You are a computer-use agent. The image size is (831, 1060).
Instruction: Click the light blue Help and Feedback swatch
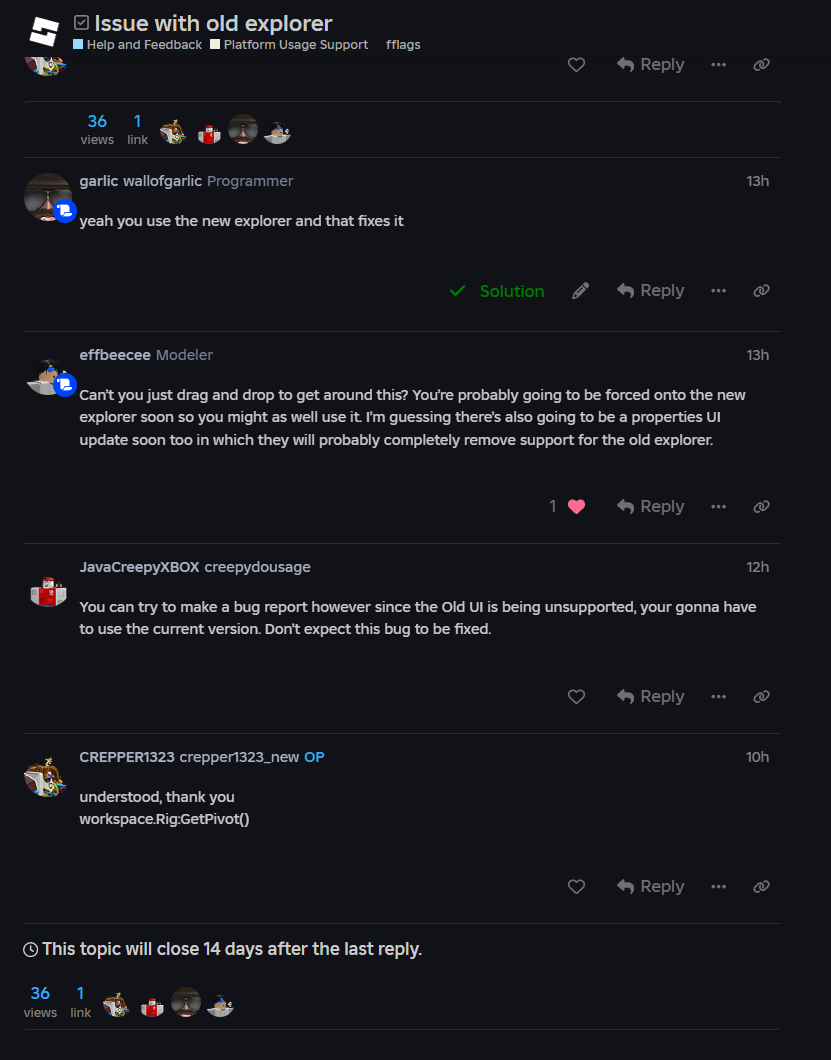point(78,45)
